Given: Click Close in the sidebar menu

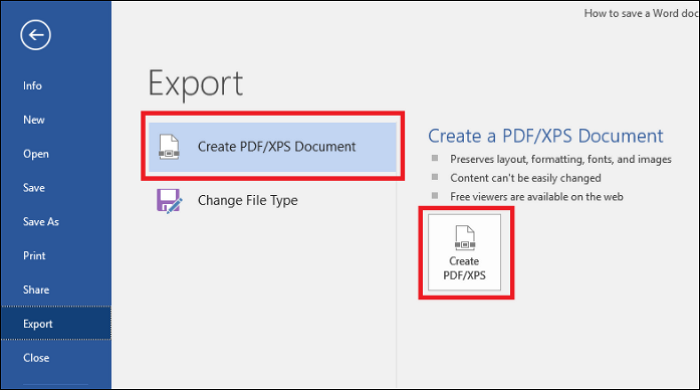Looking at the screenshot, I should click(36, 358).
